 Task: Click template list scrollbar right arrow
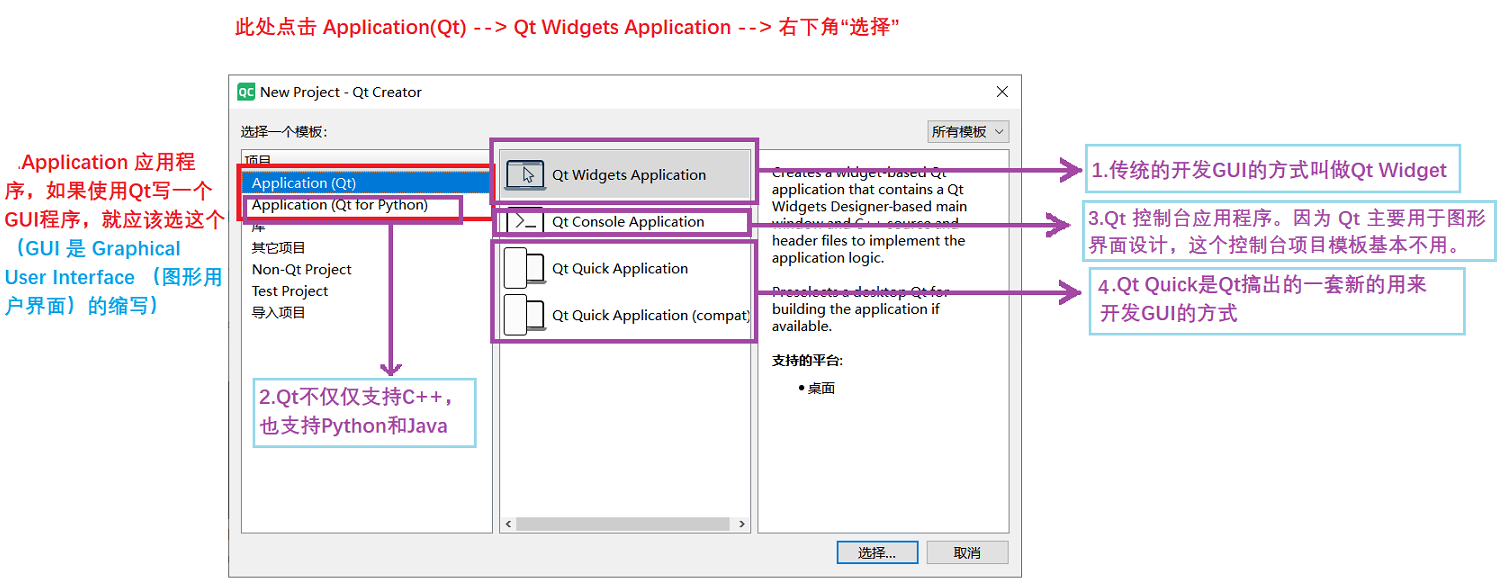742,524
